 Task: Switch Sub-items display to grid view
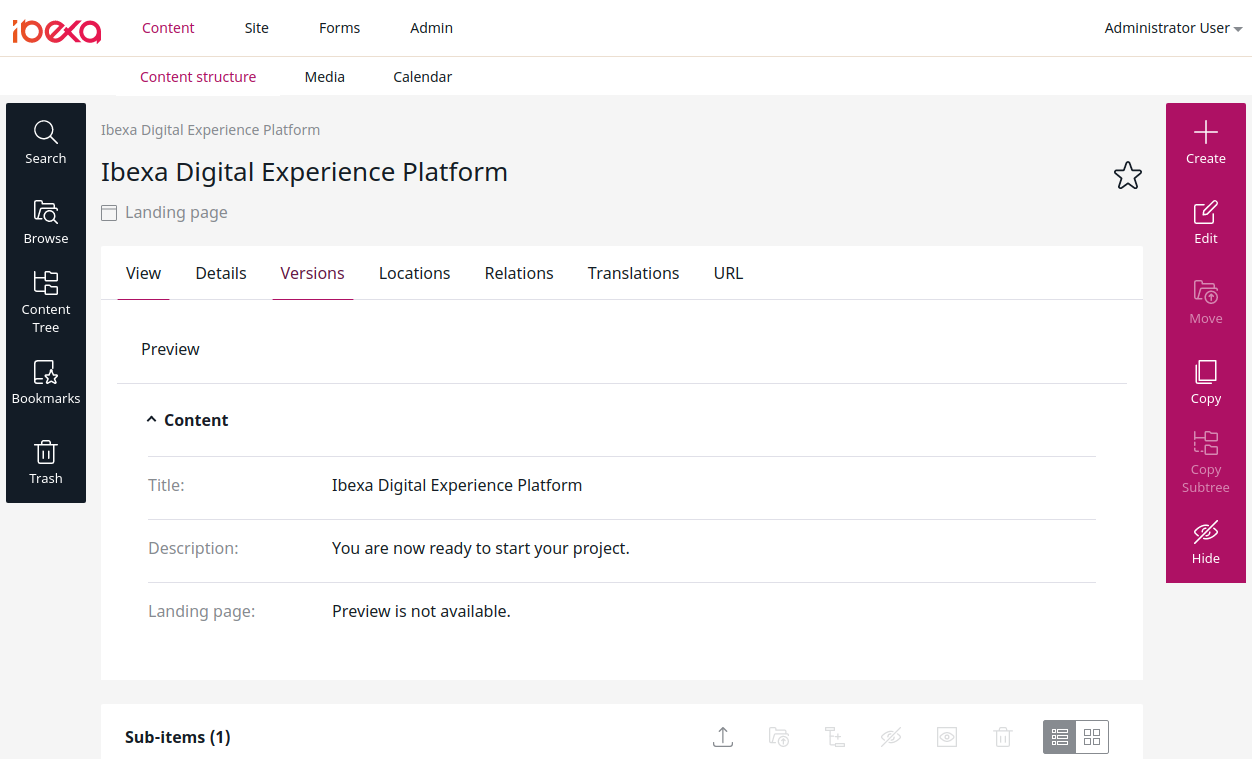1091,737
